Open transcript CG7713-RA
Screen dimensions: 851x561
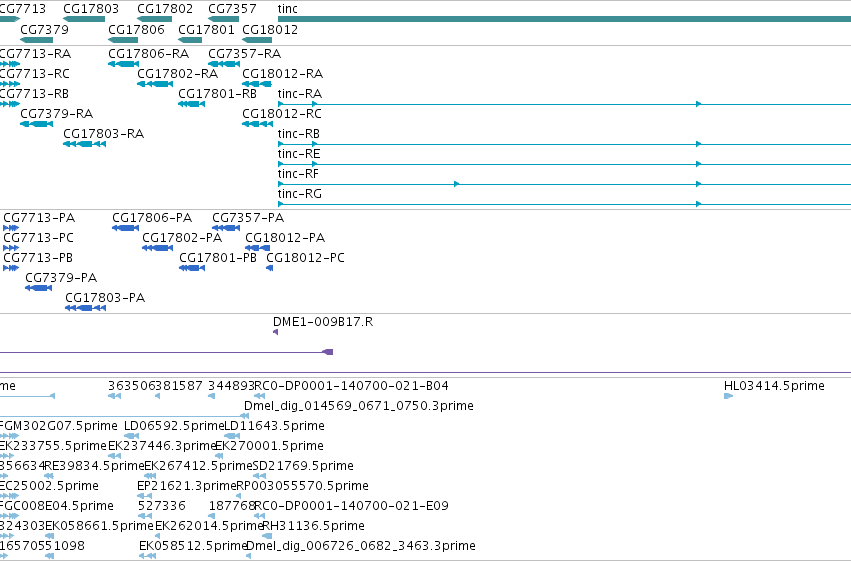[35, 54]
